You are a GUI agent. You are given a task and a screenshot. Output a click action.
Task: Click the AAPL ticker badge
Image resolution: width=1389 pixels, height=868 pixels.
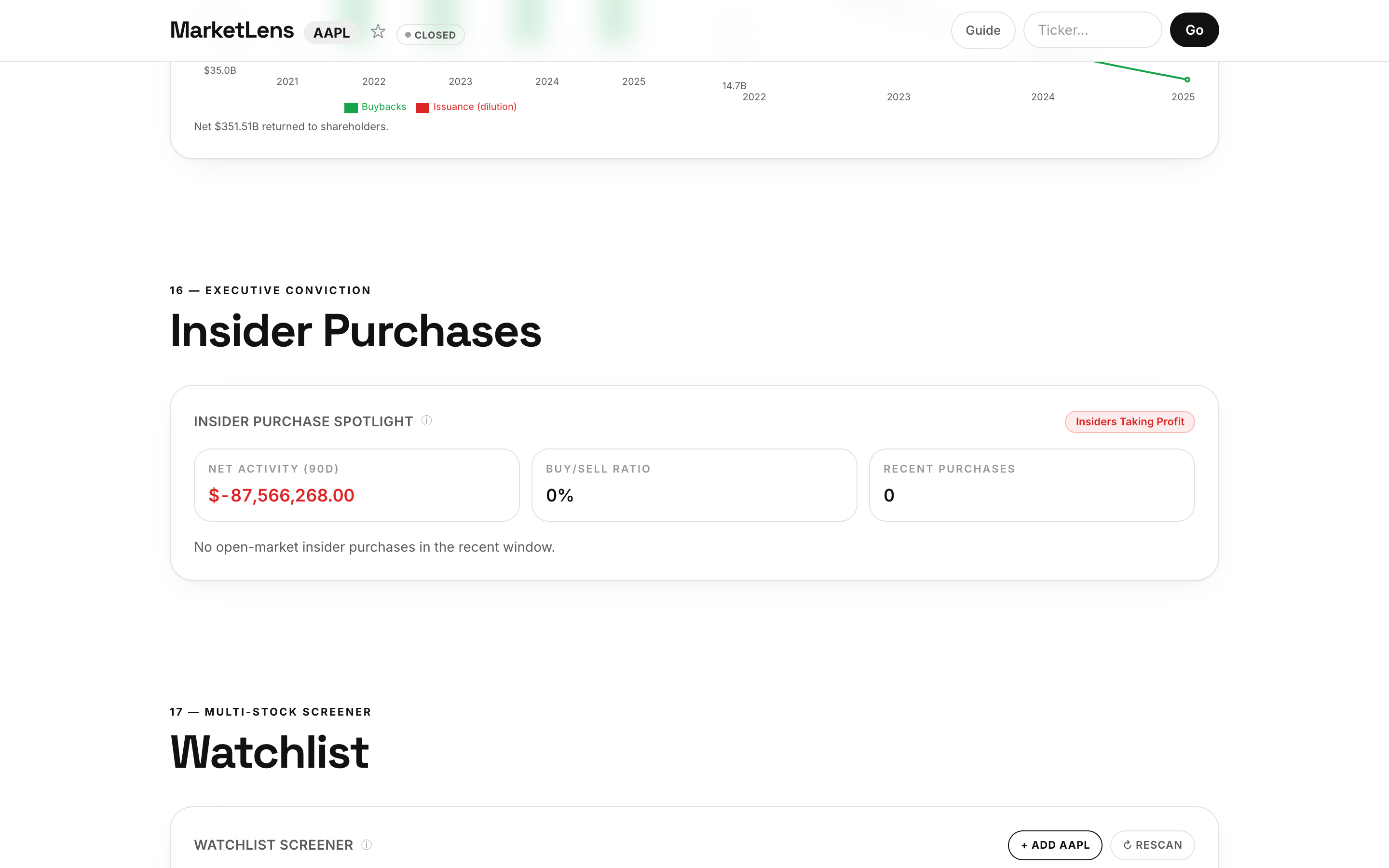point(331,33)
